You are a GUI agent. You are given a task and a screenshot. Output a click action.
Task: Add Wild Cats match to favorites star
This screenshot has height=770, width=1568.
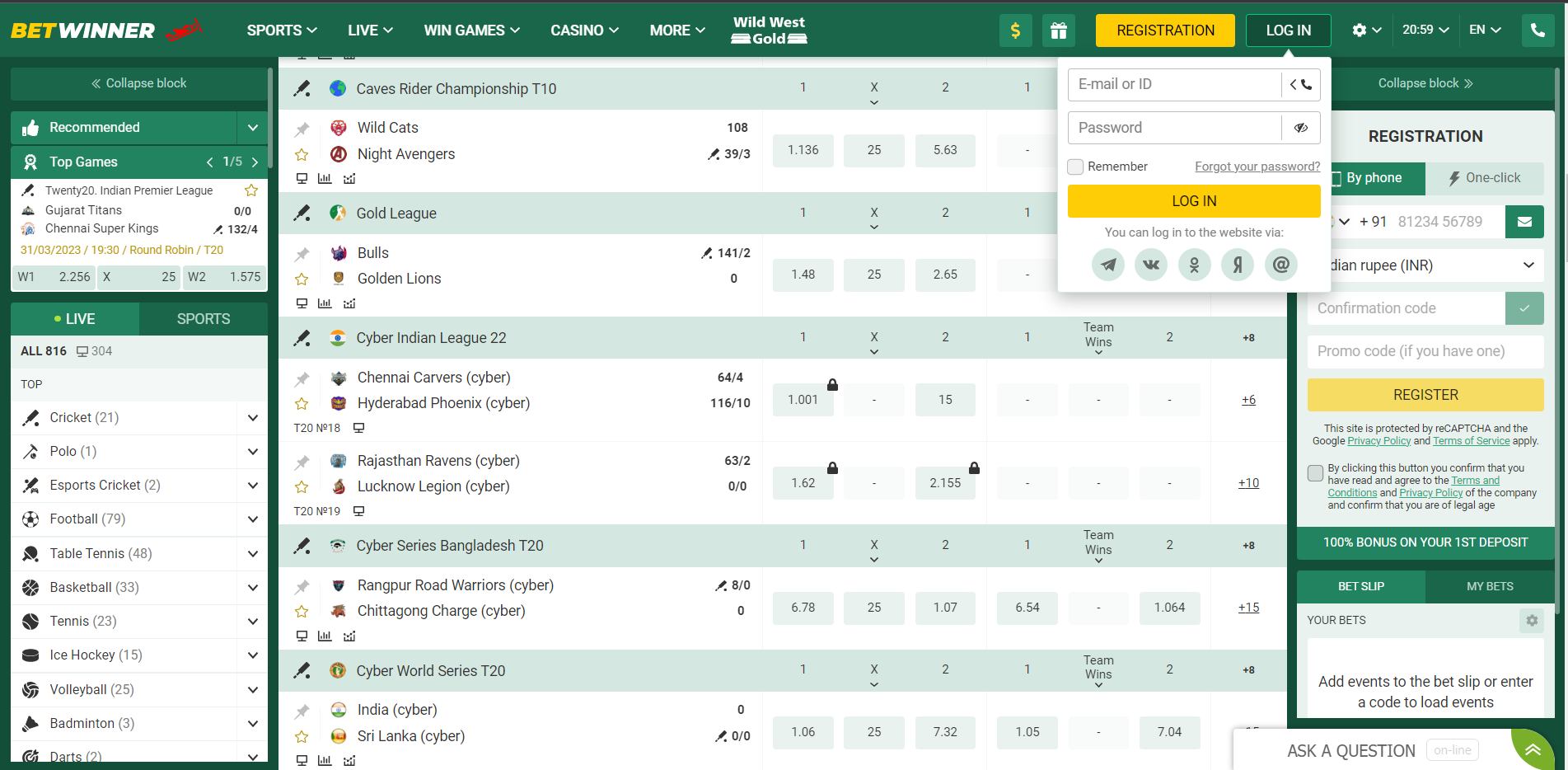point(302,155)
